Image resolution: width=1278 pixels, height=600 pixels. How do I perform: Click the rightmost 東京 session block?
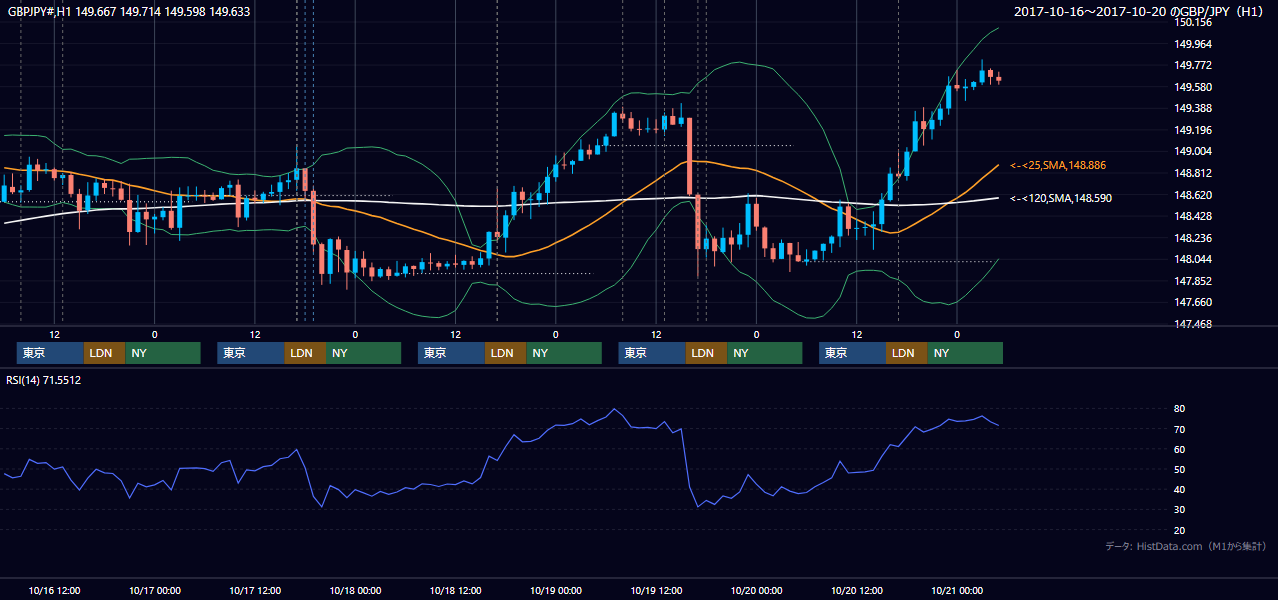click(x=852, y=353)
